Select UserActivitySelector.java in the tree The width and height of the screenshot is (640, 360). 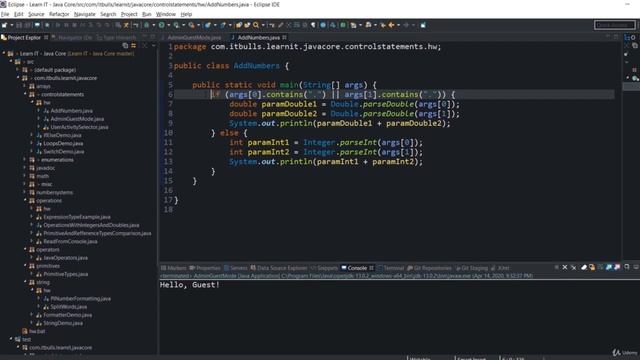click(79, 127)
